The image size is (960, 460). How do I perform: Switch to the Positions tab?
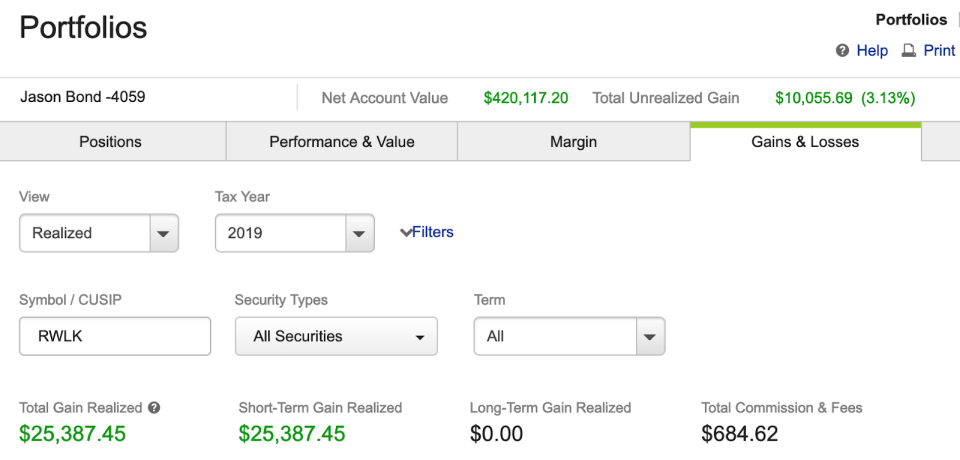click(111, 142)
